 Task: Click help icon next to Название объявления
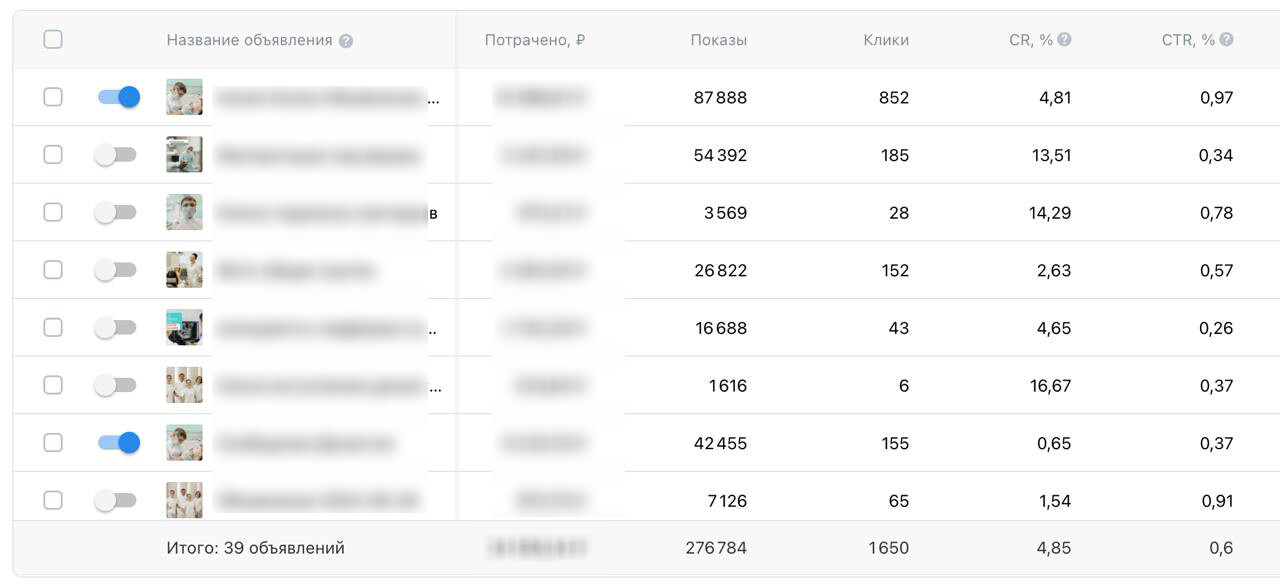pyautogui.click(x=346, y=41)
